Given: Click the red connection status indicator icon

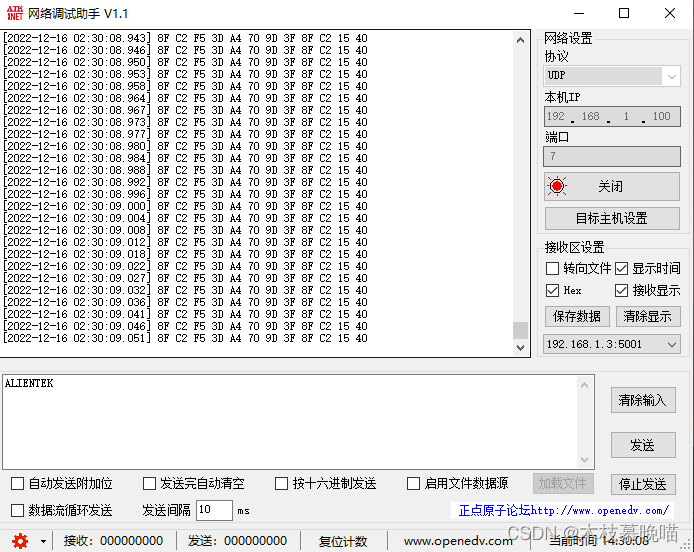Looking at the screenshot, I should [557, 186].
